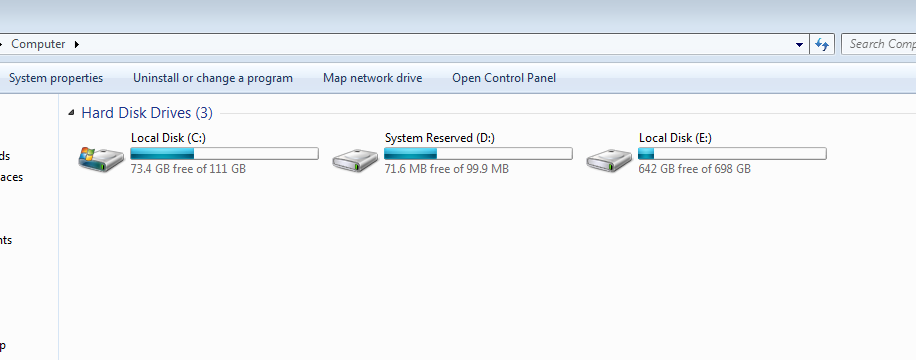This screenshot has width=916, height=360.
Task: Open System properties from toolbar
Action: point(56,78)
